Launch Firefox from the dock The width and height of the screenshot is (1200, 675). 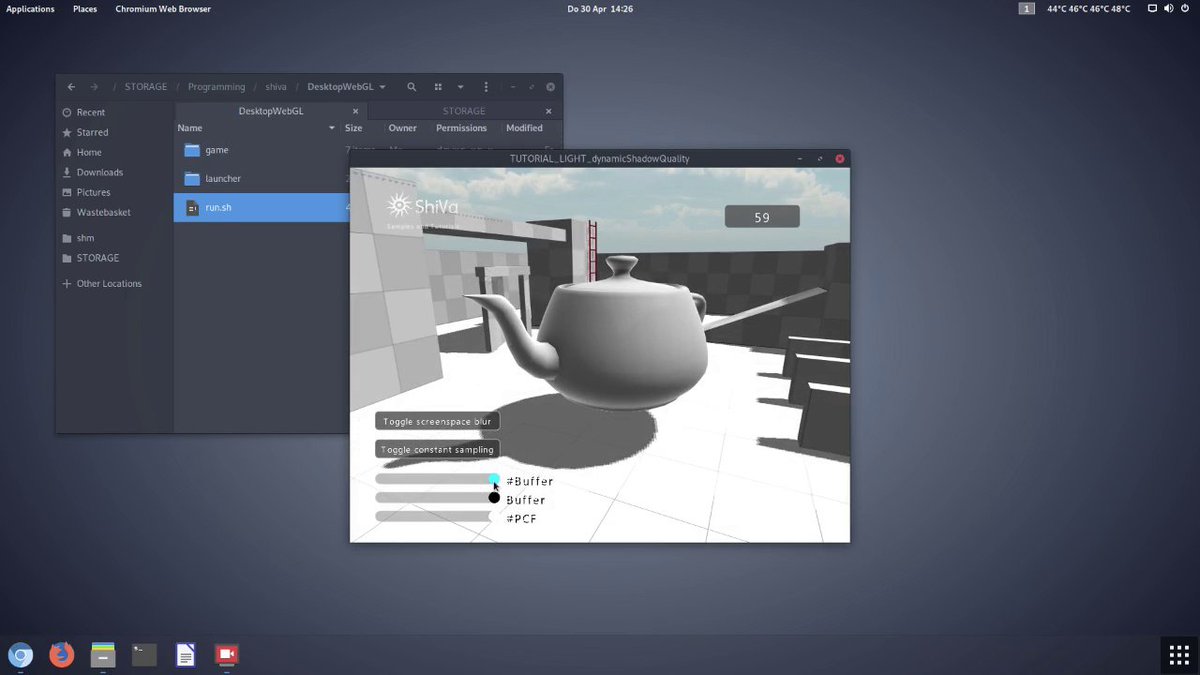click(x=61, y=655)
